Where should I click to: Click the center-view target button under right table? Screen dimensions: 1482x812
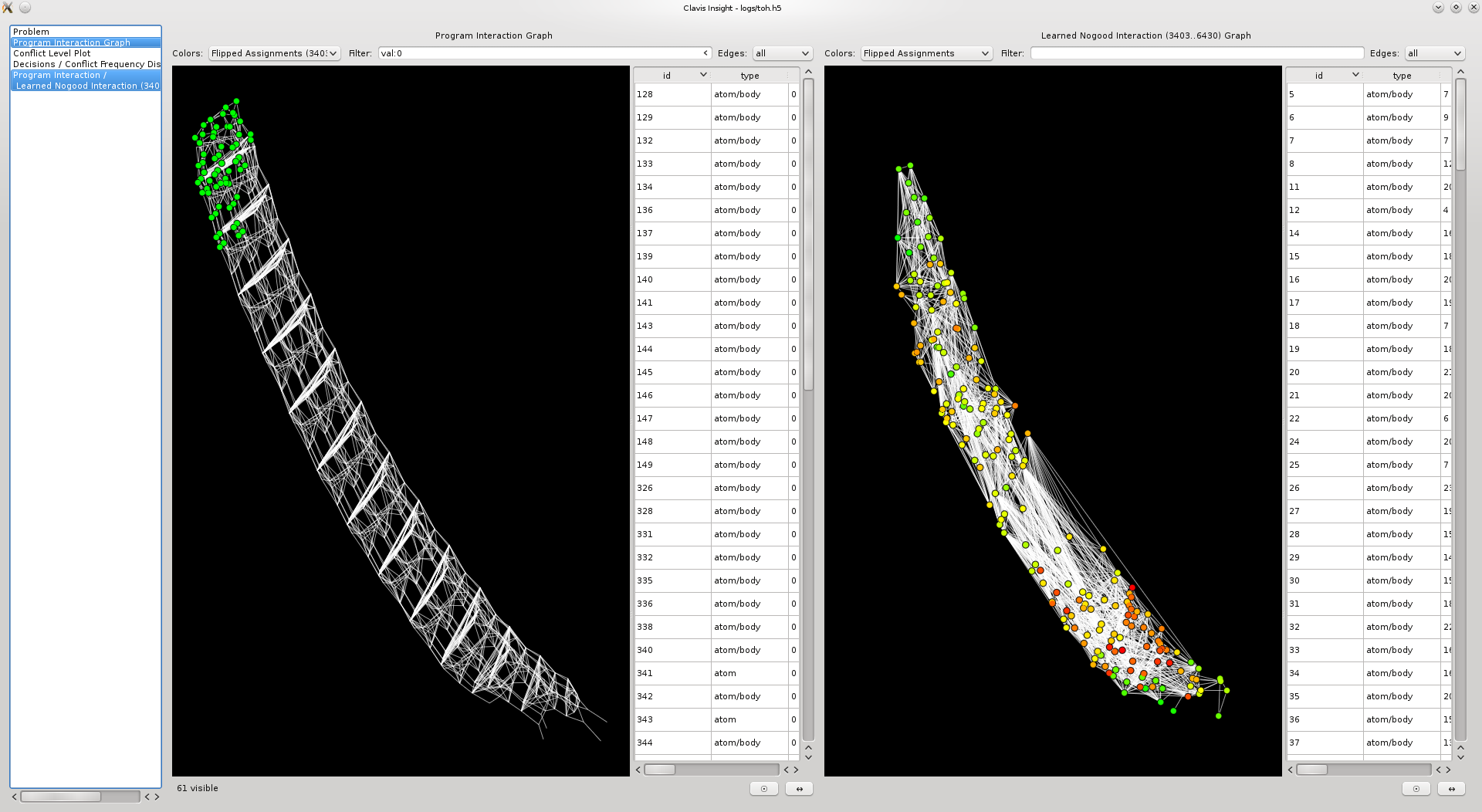pos(1416,789)
